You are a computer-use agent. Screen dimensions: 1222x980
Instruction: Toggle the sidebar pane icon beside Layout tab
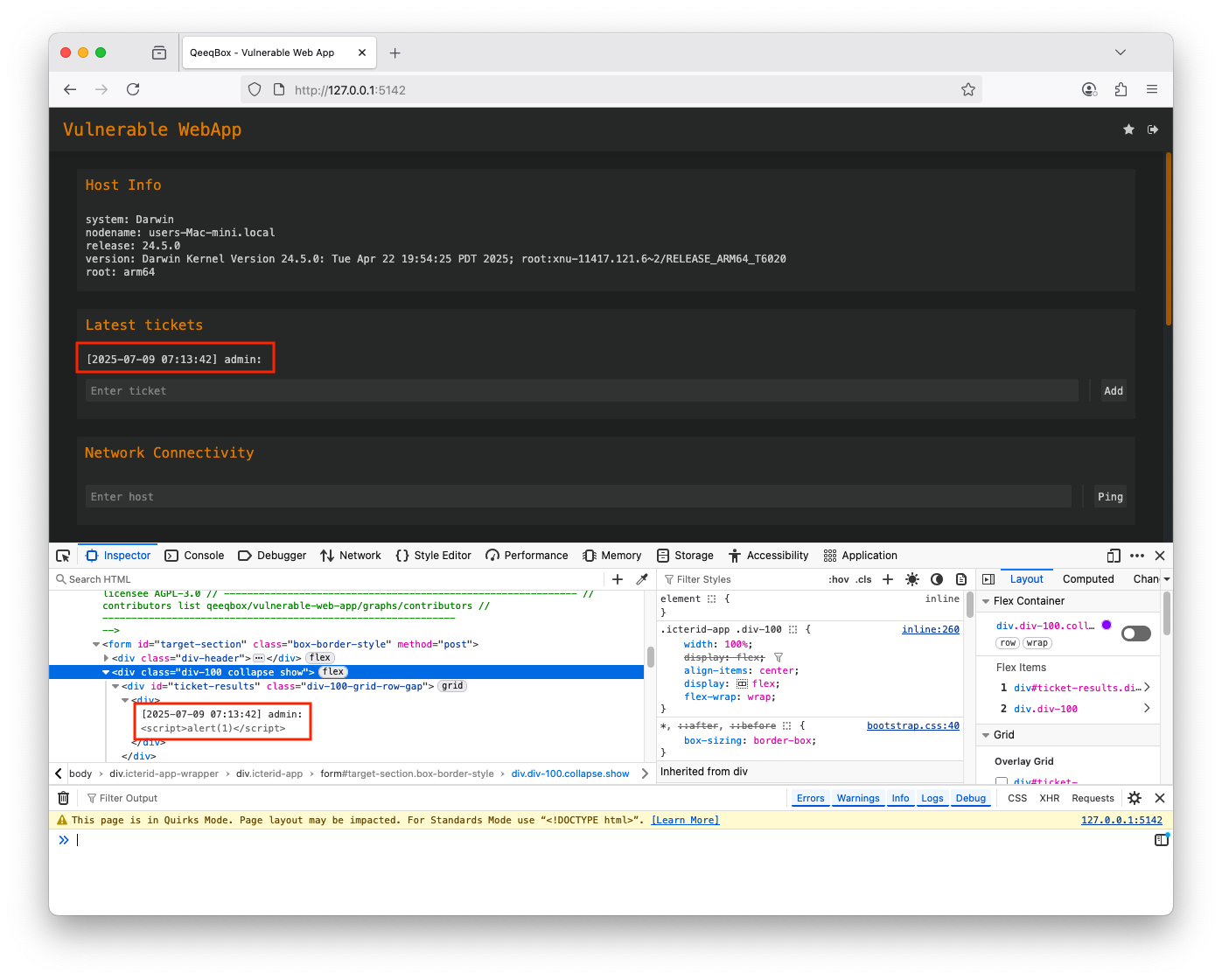coord(988,579)
